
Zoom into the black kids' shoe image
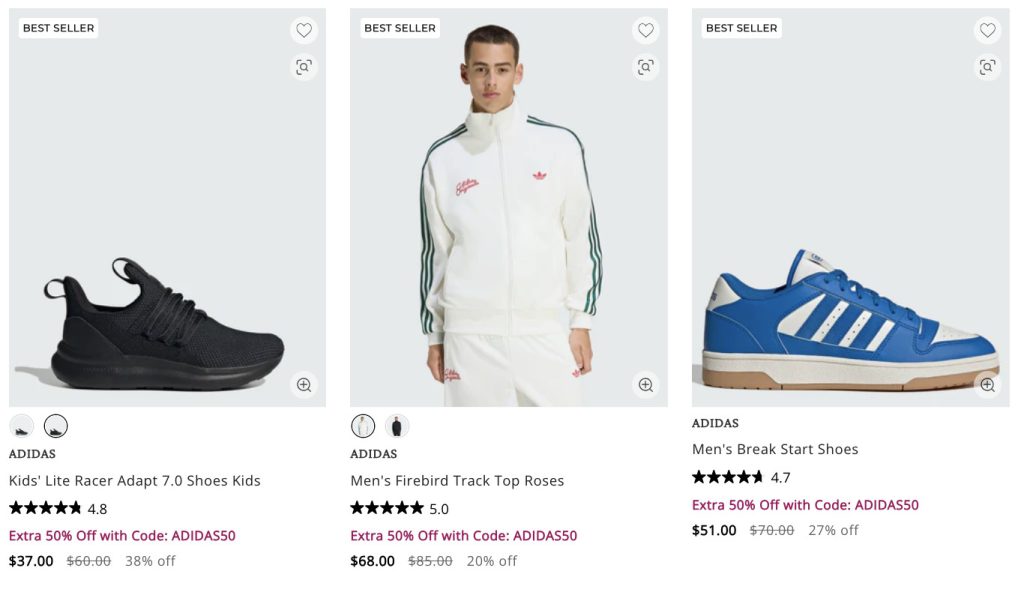(304, 384)
